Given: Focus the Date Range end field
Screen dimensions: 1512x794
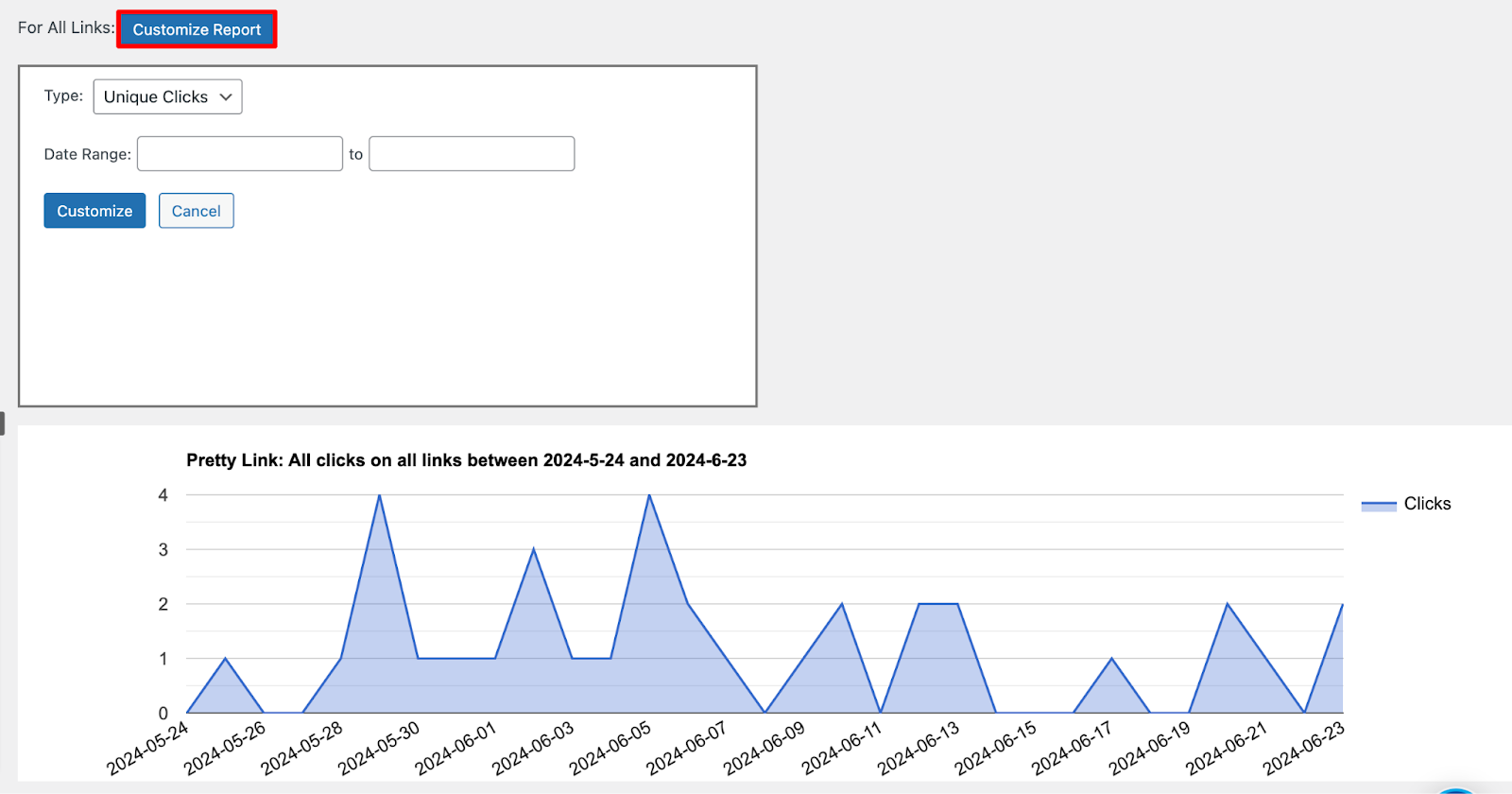Looking at the screenshot, I should pos(472,154).
